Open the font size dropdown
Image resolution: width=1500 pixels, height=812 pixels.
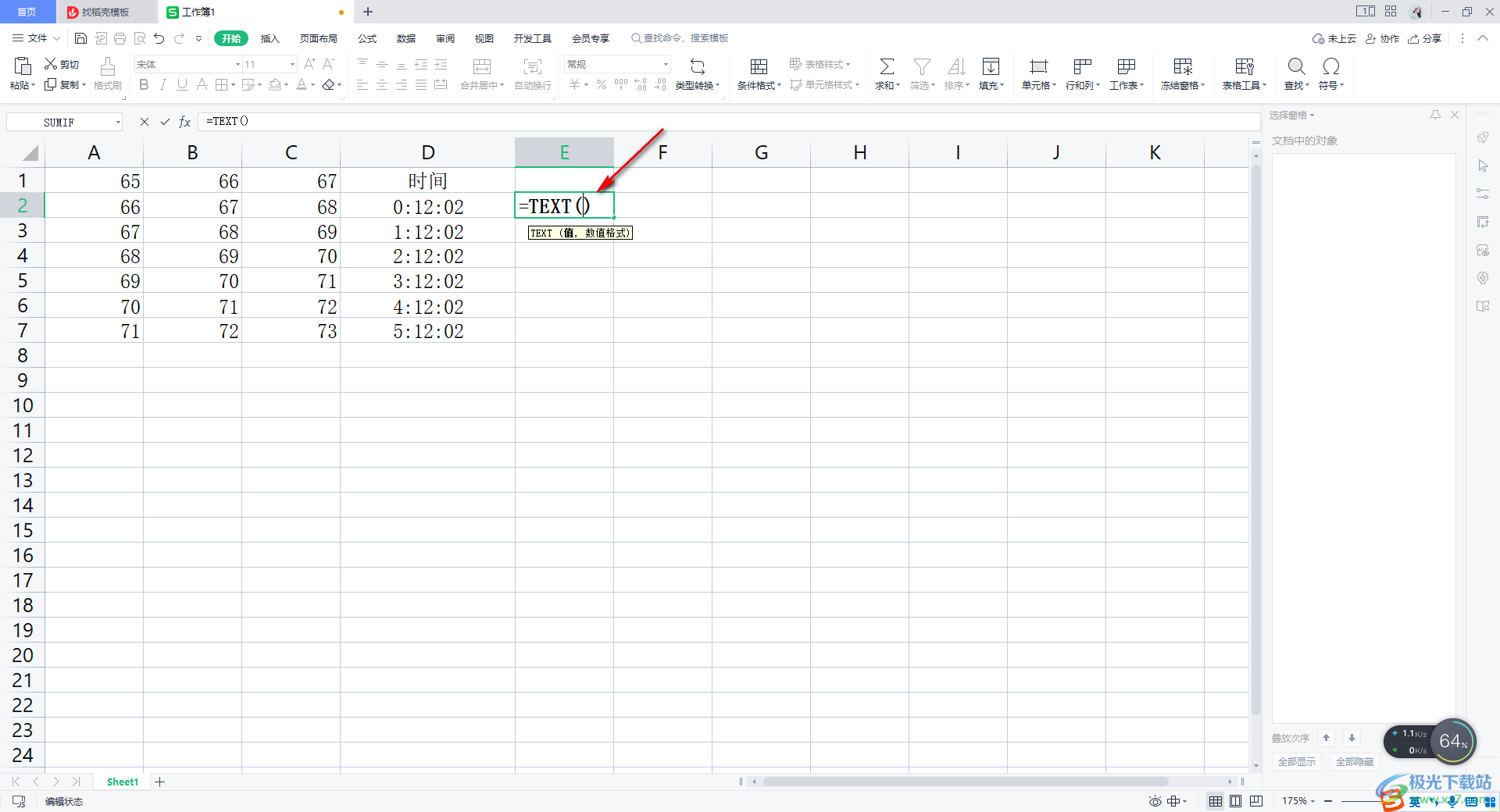(293, 64)
